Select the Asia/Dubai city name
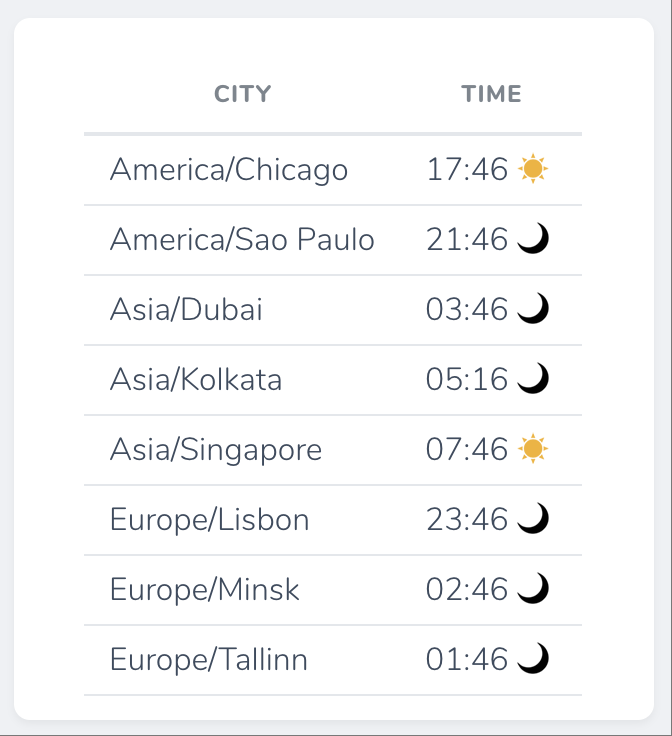672x736 pixels. coord(186,309)
